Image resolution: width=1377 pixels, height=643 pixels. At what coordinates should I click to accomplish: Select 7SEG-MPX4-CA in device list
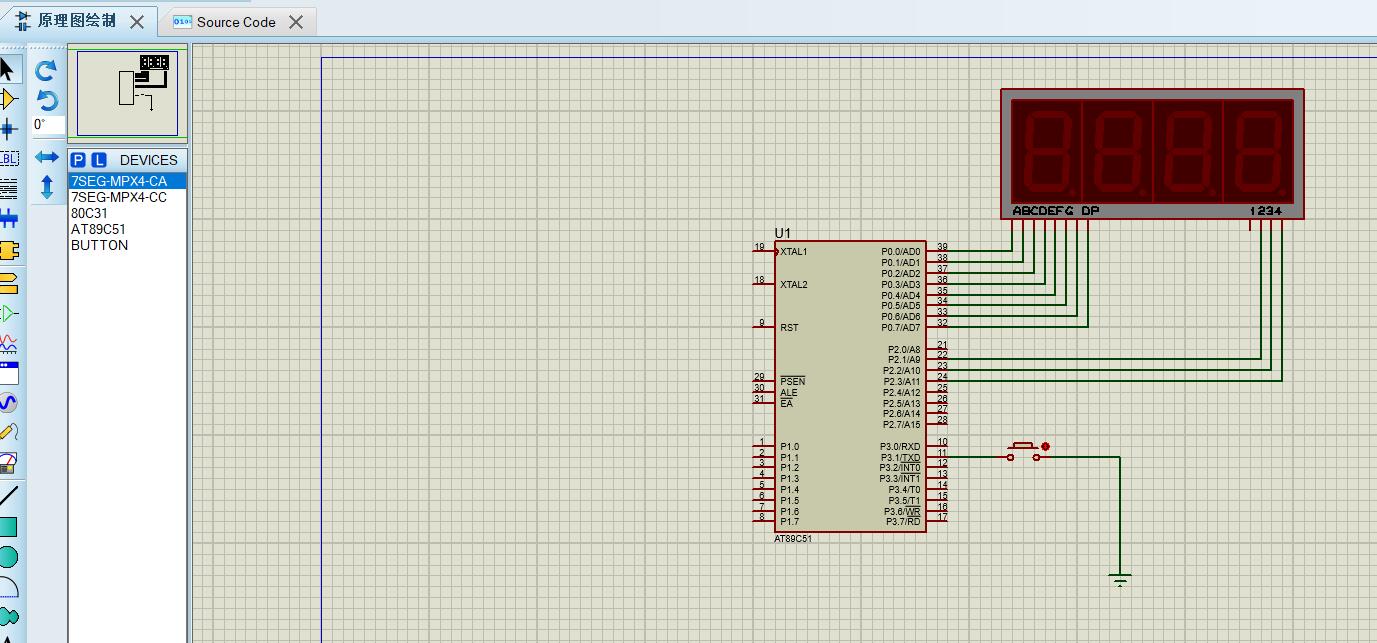tap(127, 181)
